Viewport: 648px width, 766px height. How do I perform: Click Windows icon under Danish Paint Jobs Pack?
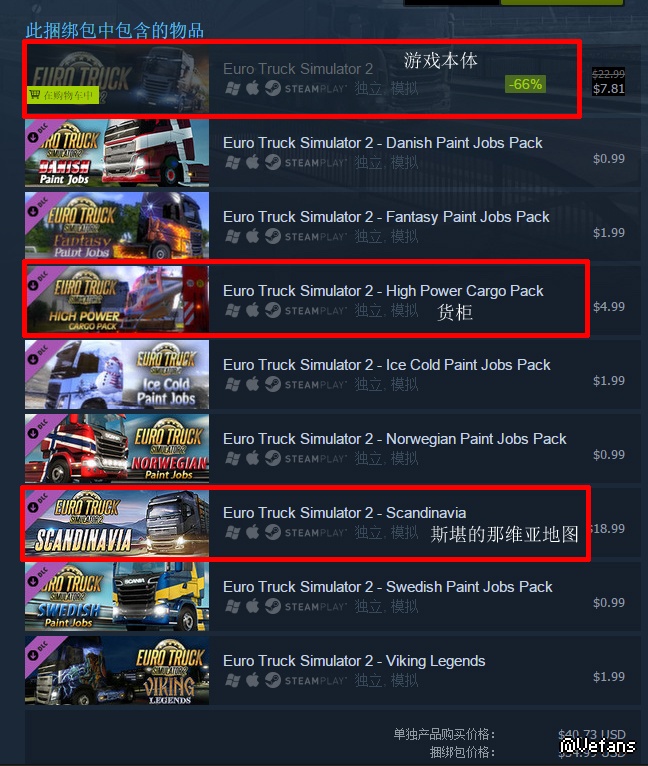[x=233, y=162]
